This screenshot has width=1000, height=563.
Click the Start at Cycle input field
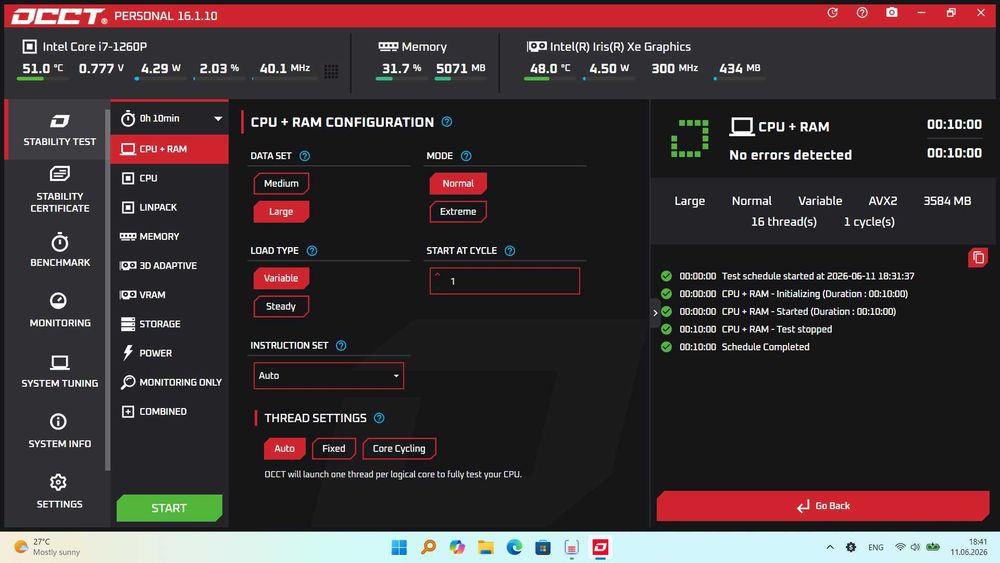coord(504,281)
